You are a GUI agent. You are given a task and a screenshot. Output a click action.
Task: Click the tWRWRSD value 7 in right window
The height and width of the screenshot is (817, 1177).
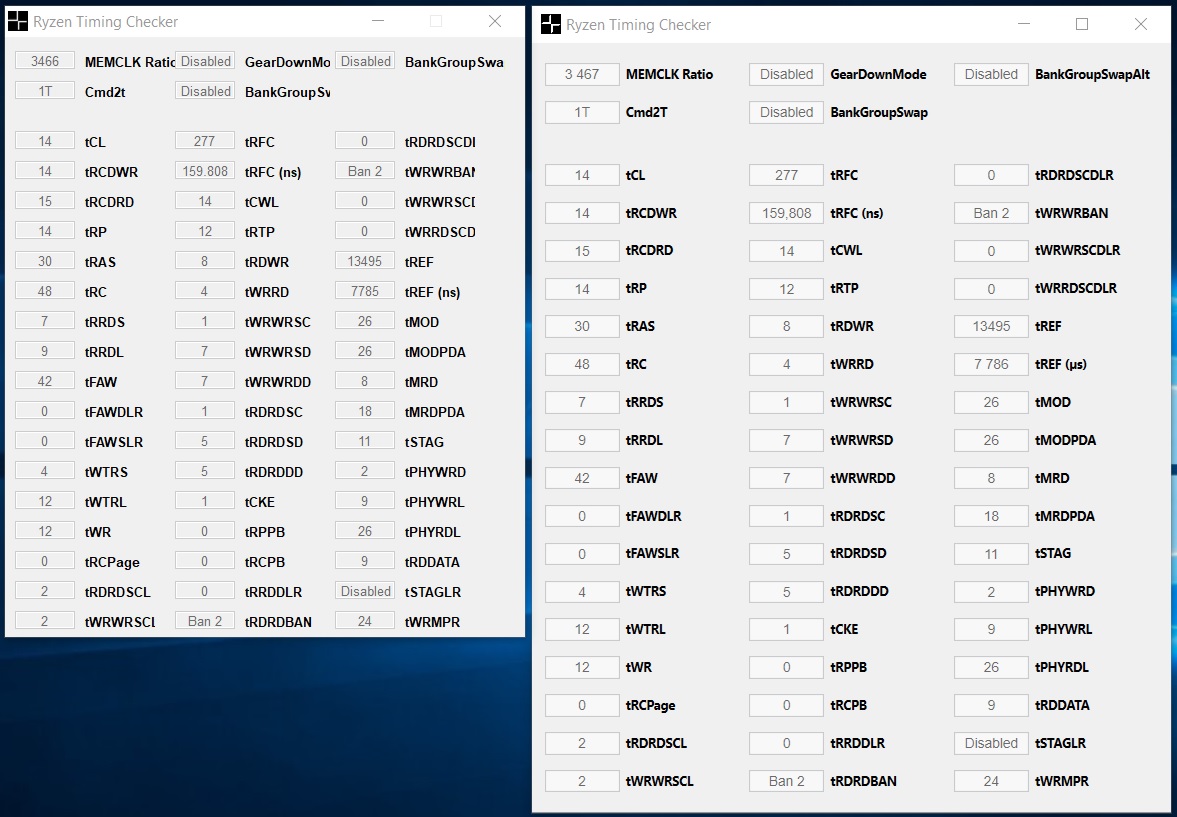[786, 440]
